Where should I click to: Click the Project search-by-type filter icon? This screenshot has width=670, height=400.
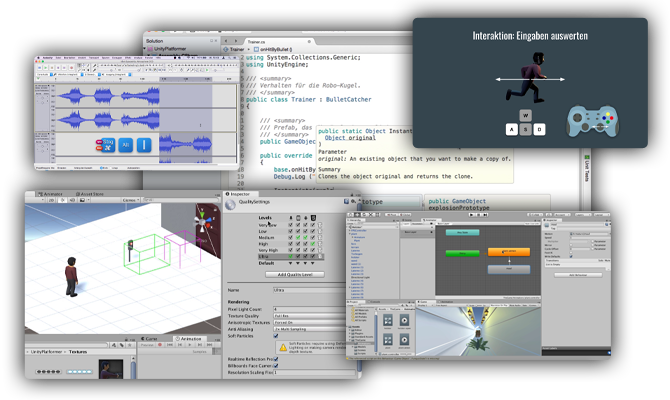tap(115, 345)
